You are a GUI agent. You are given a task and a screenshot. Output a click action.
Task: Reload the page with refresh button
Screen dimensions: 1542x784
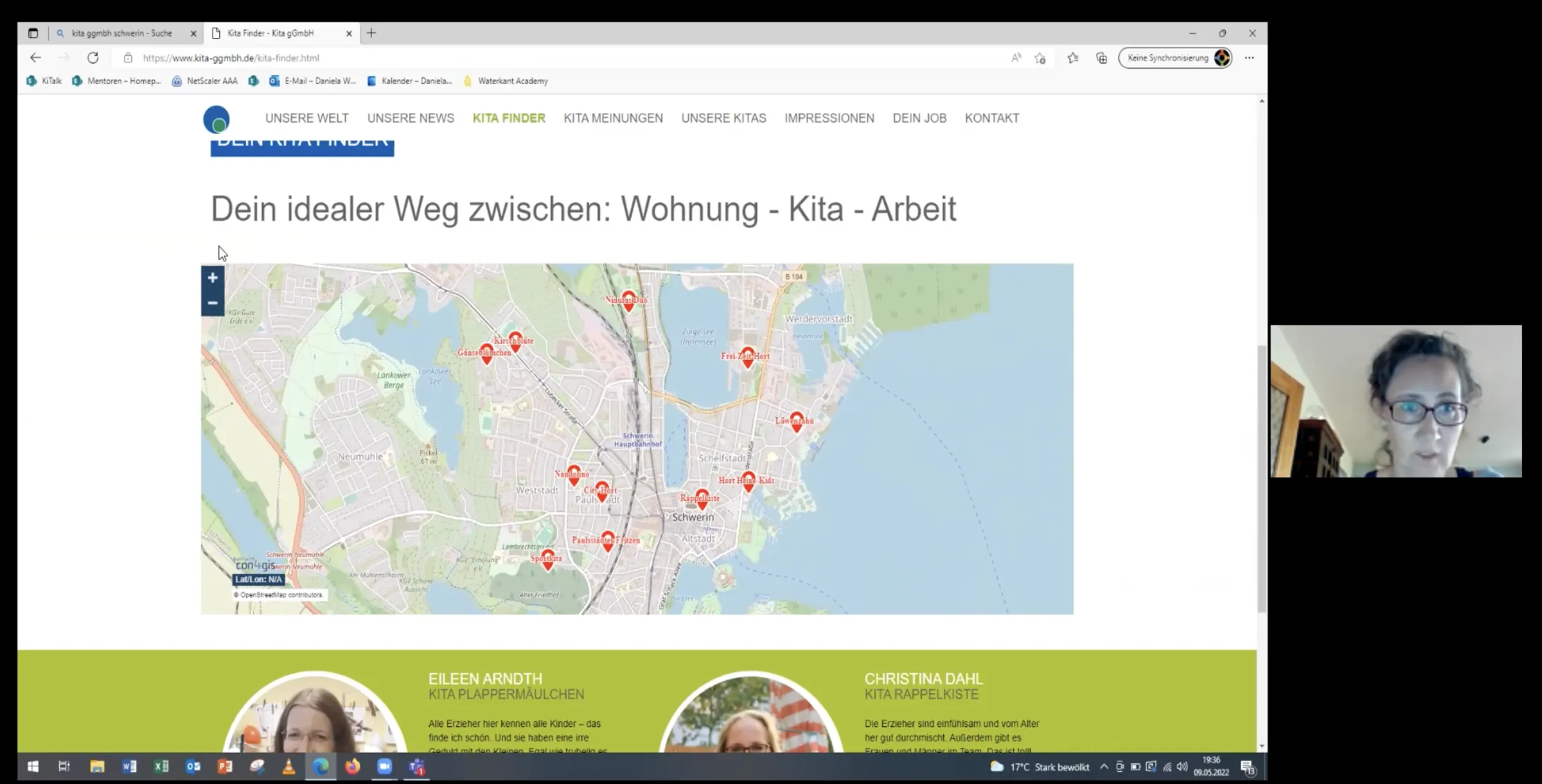93,58
